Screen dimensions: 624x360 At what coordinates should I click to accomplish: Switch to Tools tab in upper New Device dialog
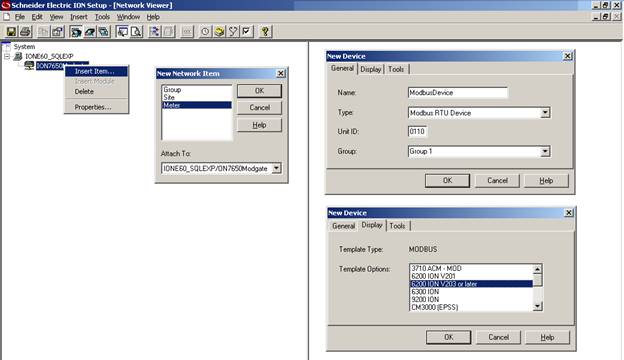point(396,69)
